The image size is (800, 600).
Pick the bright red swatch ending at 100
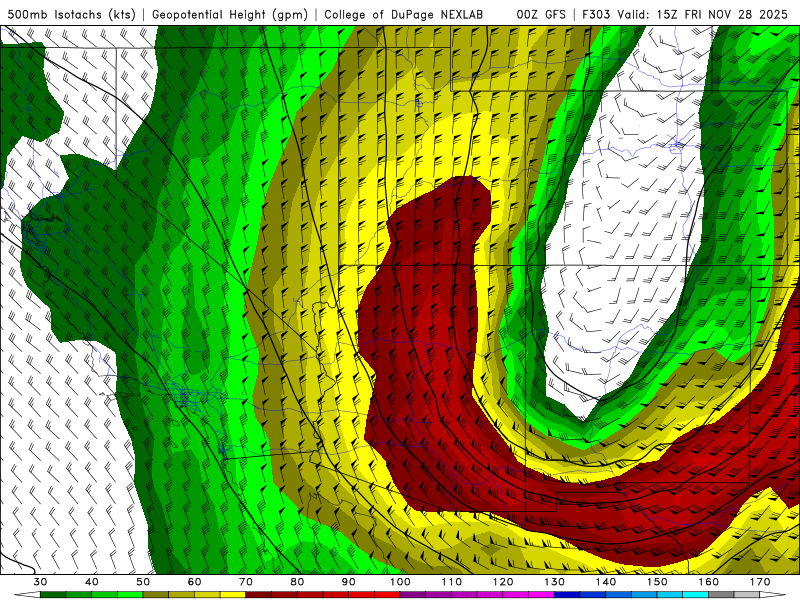click(387, 595)
